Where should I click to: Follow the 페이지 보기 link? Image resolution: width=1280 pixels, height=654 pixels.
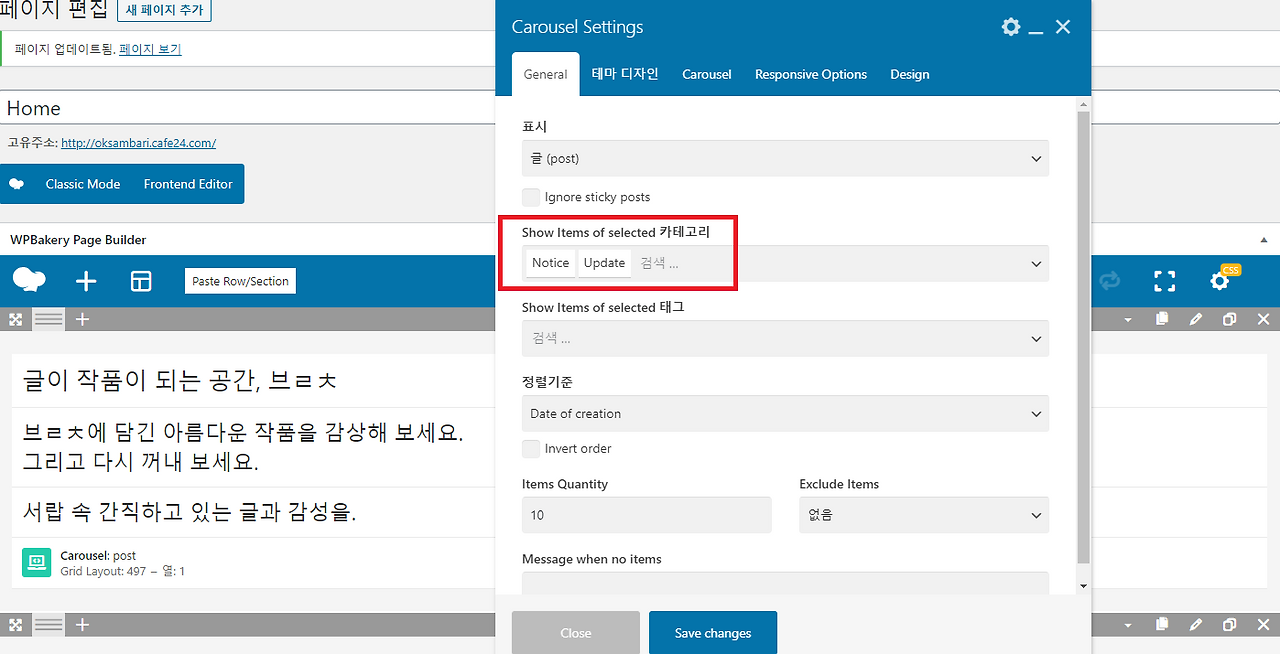(x=150, y=49)
